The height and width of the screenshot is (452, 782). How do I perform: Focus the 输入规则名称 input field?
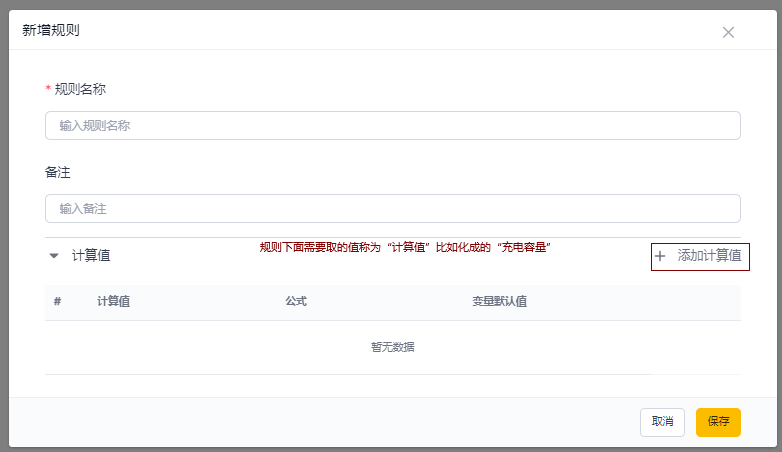coord(392,126)
